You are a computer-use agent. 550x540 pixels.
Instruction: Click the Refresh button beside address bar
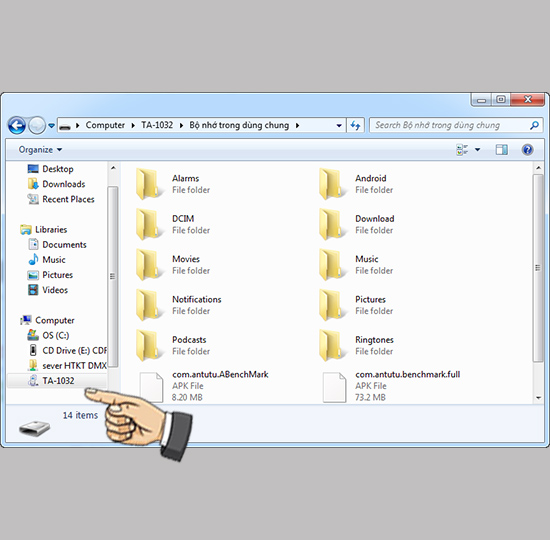[355, 125]
